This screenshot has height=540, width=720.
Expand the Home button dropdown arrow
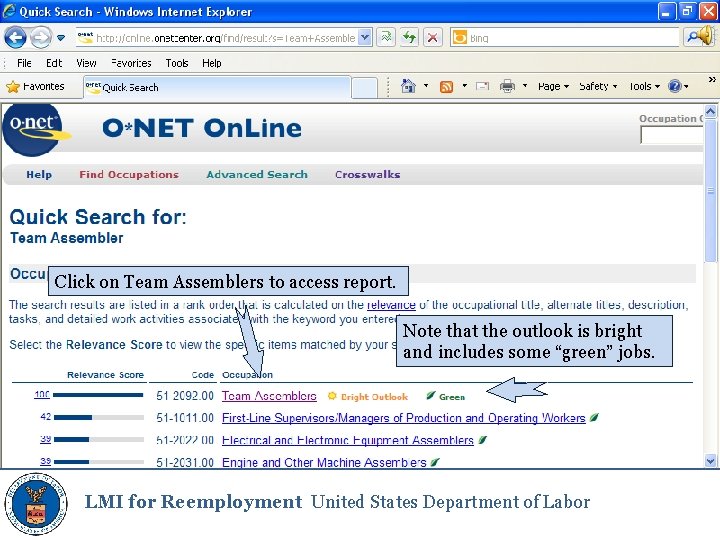[x=426, y=86]
